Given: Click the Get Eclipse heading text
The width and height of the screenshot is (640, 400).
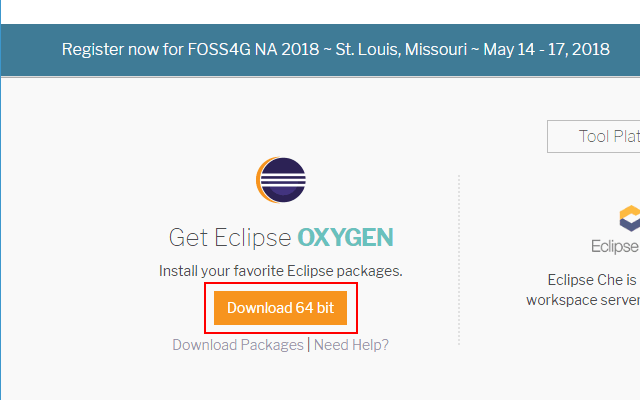Looking at the screenshot, I should click(x=230, y=238).
